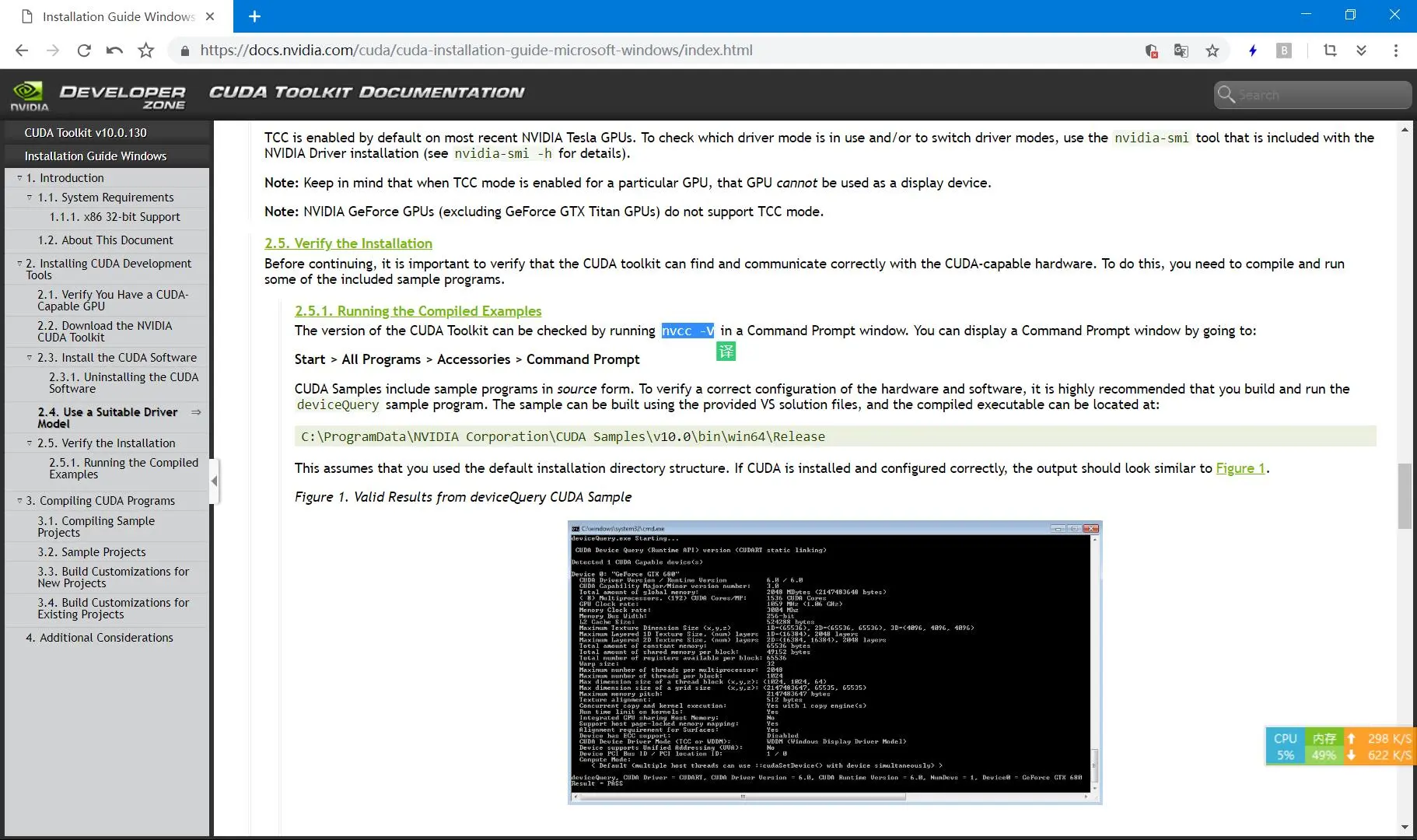Select 2.4. Use a Suitable Driver Model
The height and width of the screenshot is (840, 1417).
(x=107, y=418)
